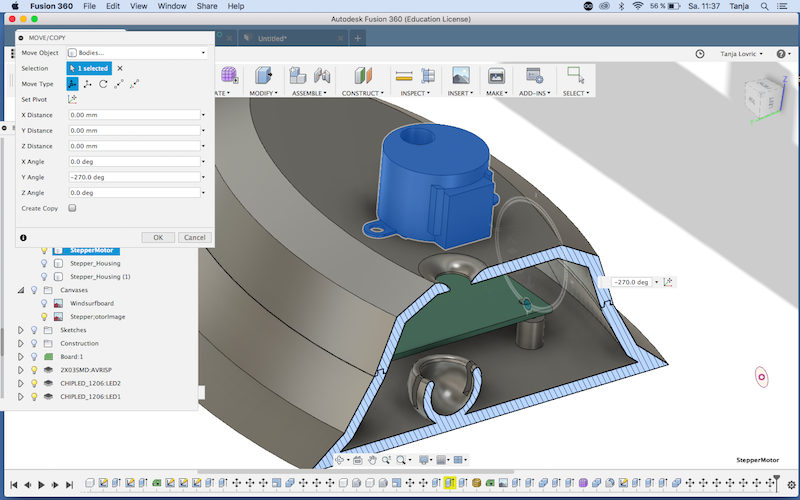This screenshot has width=800, height=500.
Task: Tick the Create Copy checkbox
Action: [x=72, y=208]
